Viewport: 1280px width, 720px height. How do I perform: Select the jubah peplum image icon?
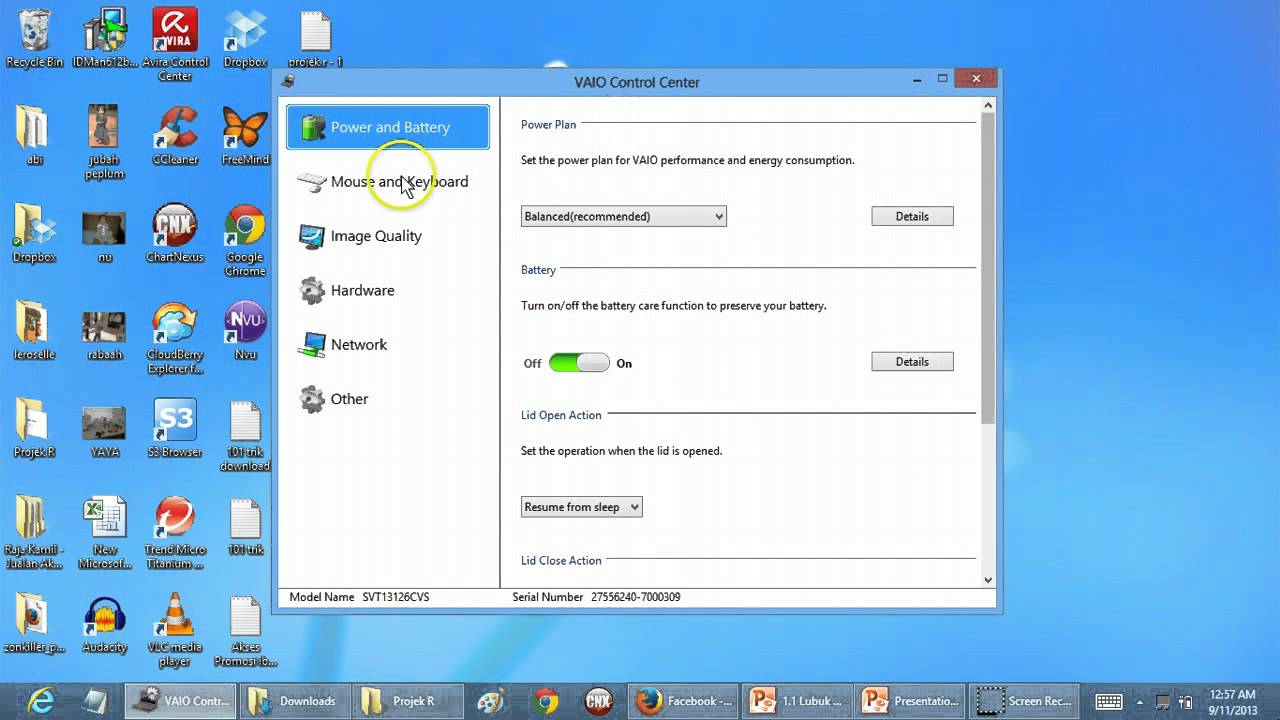coord(104,142)
